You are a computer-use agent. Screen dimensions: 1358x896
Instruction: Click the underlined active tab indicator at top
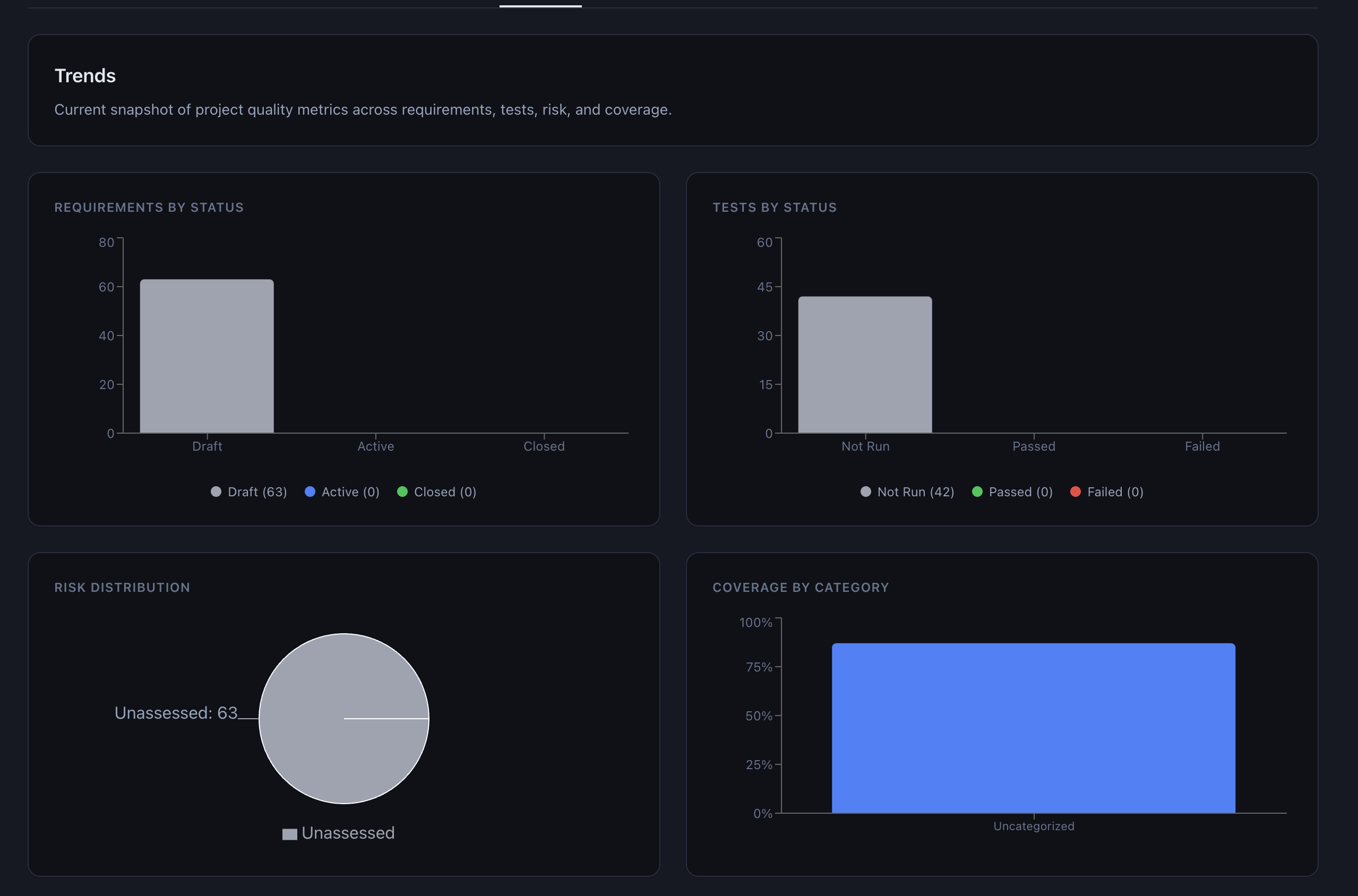pos(540,5)
